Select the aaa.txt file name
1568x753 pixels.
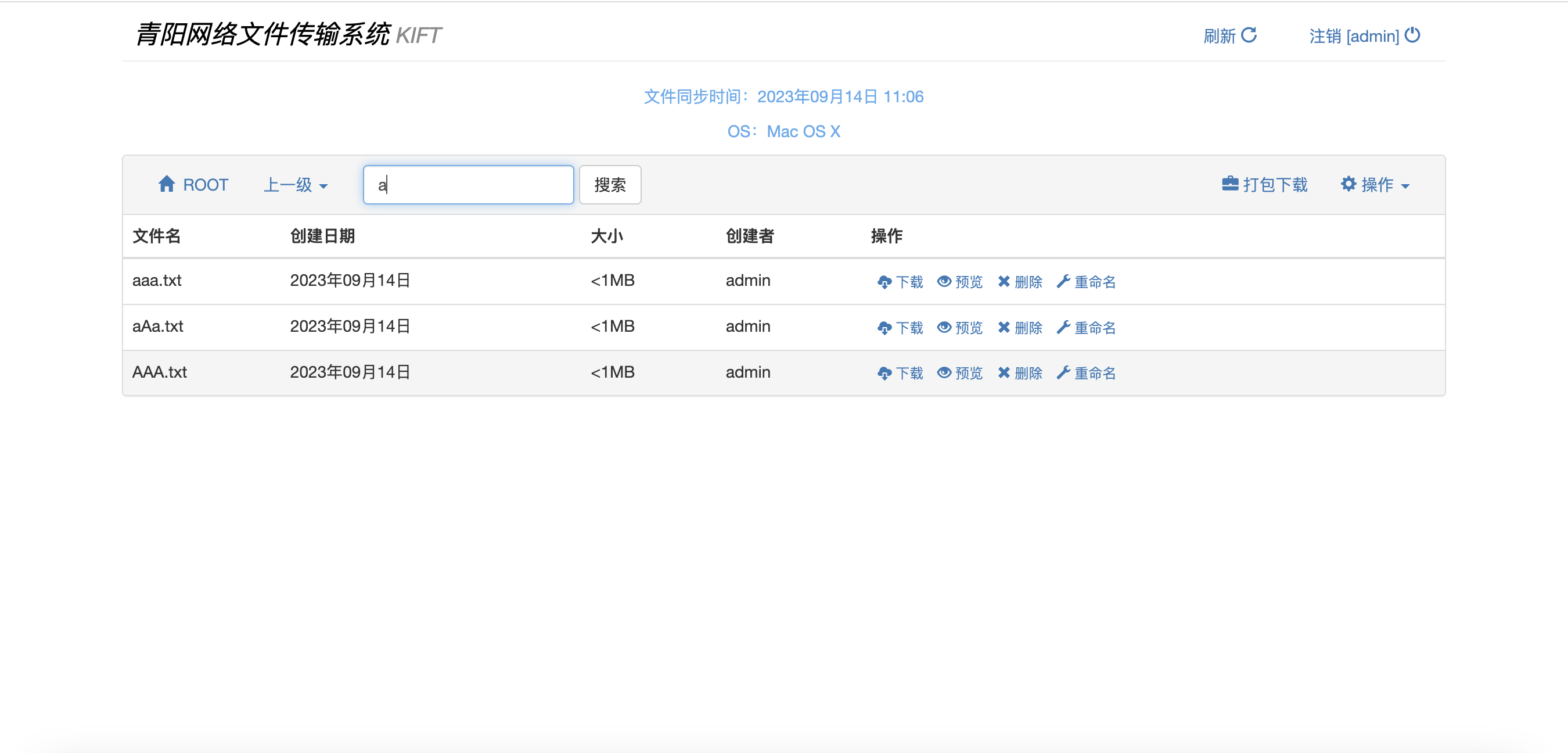(x=157, y=280)
